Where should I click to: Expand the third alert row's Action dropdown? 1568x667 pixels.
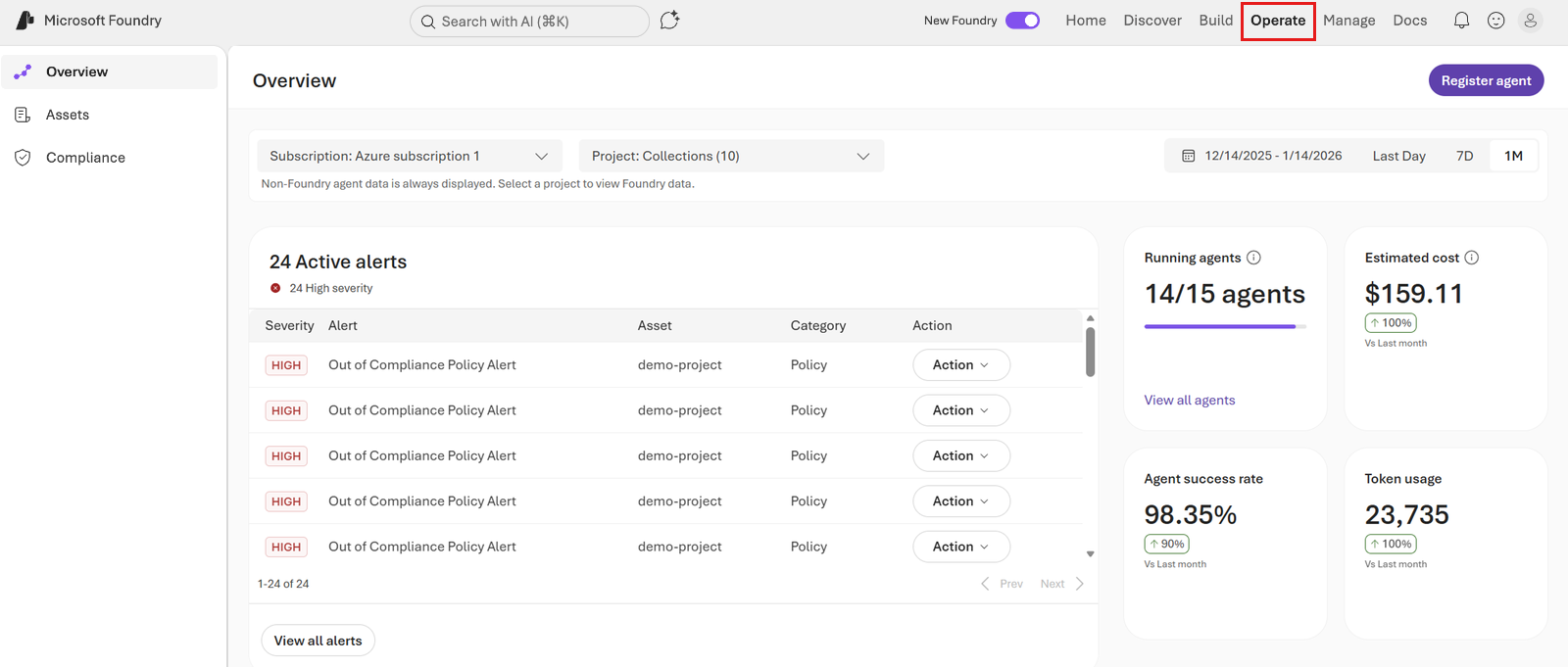point(961,455)
